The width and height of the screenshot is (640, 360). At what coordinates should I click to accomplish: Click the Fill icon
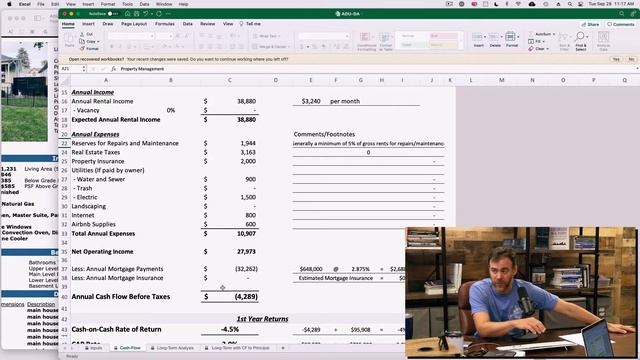[x=531, y=42]
